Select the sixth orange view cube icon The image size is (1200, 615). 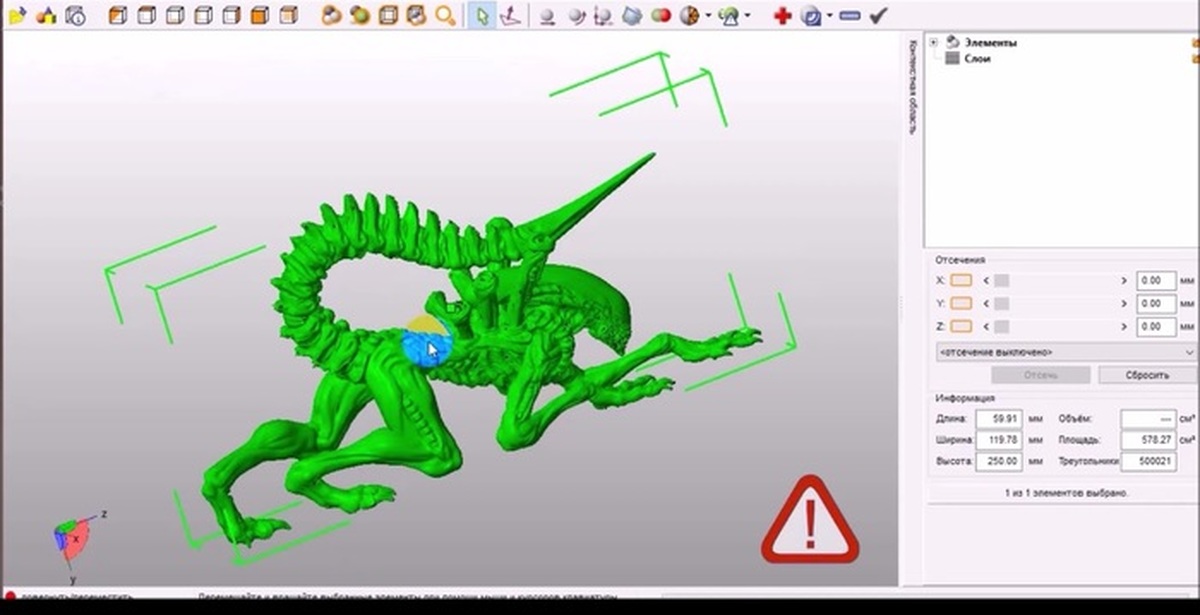pos(259,15)
